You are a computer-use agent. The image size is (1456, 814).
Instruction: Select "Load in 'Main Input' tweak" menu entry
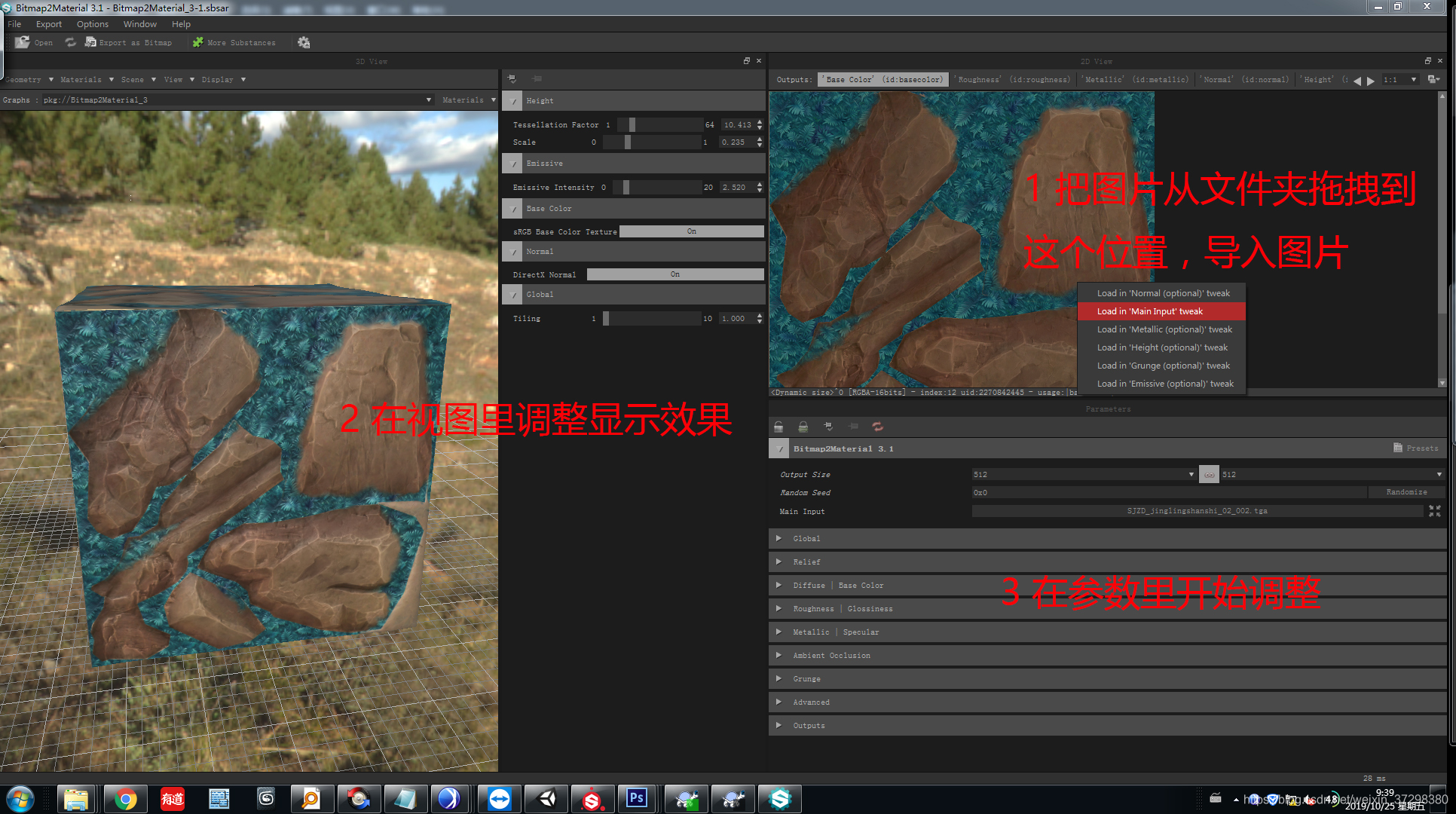(1149, 311)
